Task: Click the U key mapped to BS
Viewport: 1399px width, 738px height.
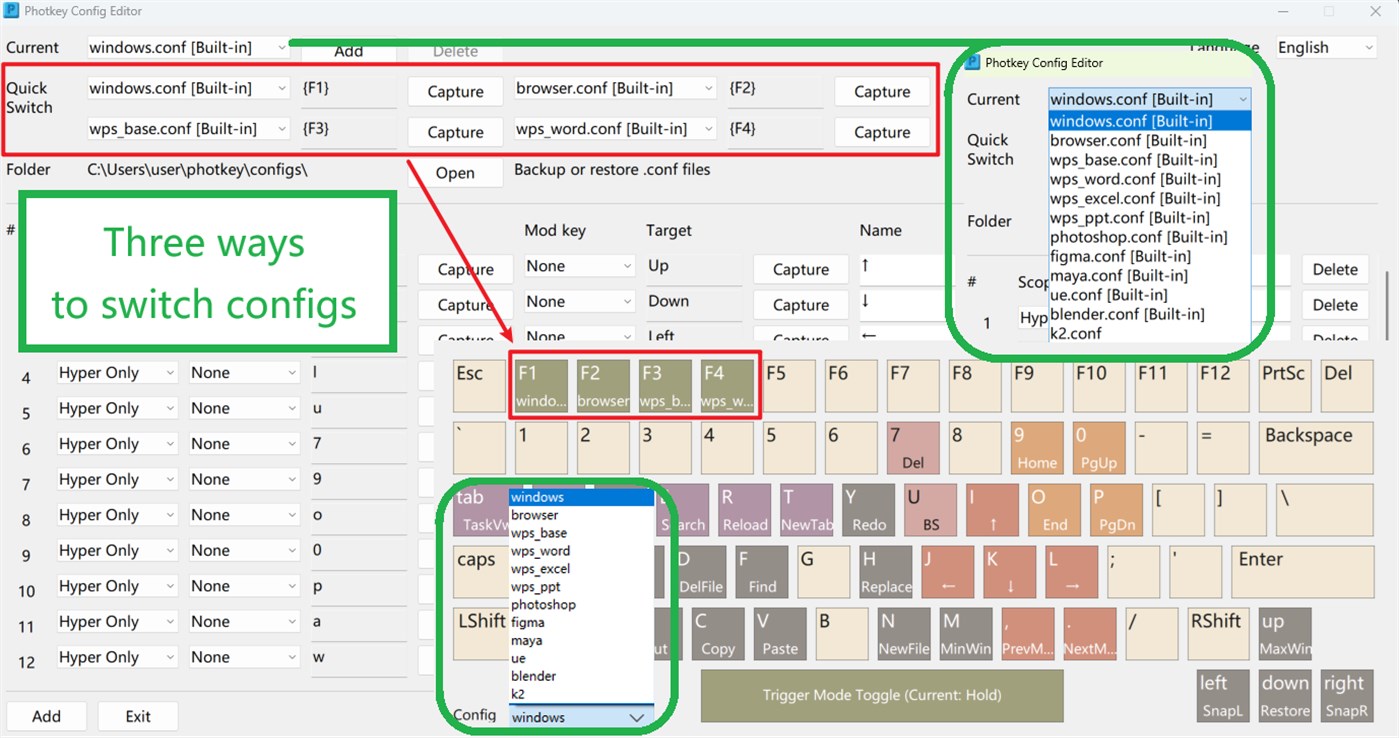Action: coord(930,510)
